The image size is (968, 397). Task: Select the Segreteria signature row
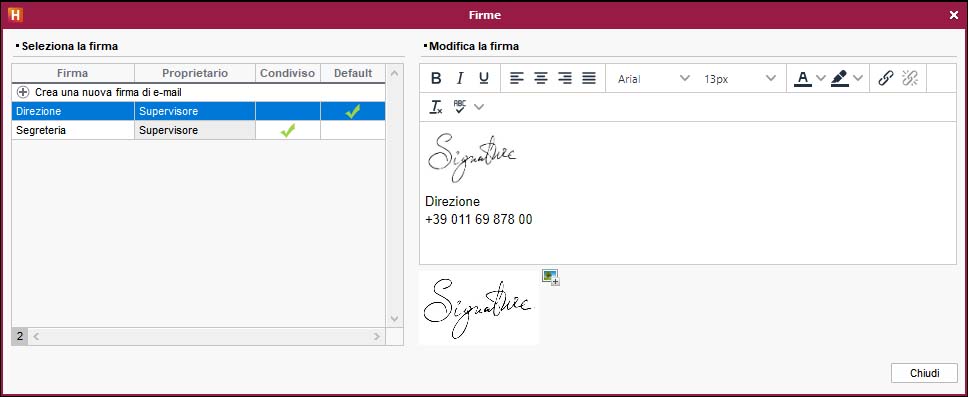coord(198,130)
